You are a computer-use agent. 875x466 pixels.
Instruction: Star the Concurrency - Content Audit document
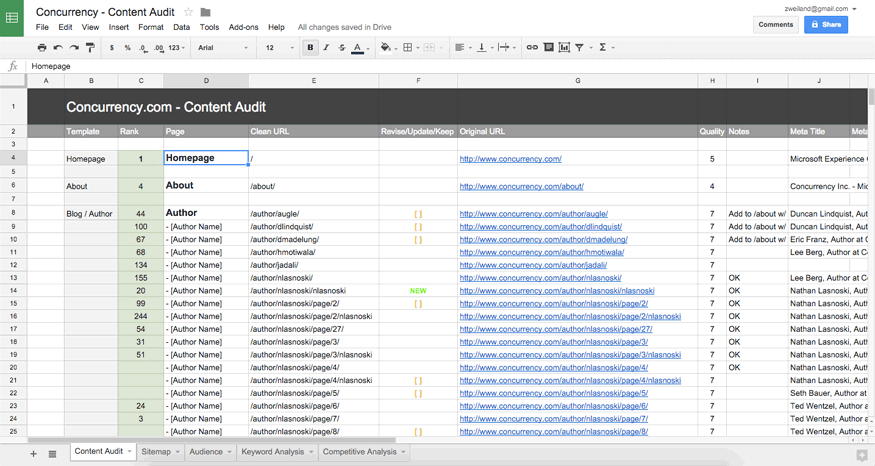tap(189, 12)
